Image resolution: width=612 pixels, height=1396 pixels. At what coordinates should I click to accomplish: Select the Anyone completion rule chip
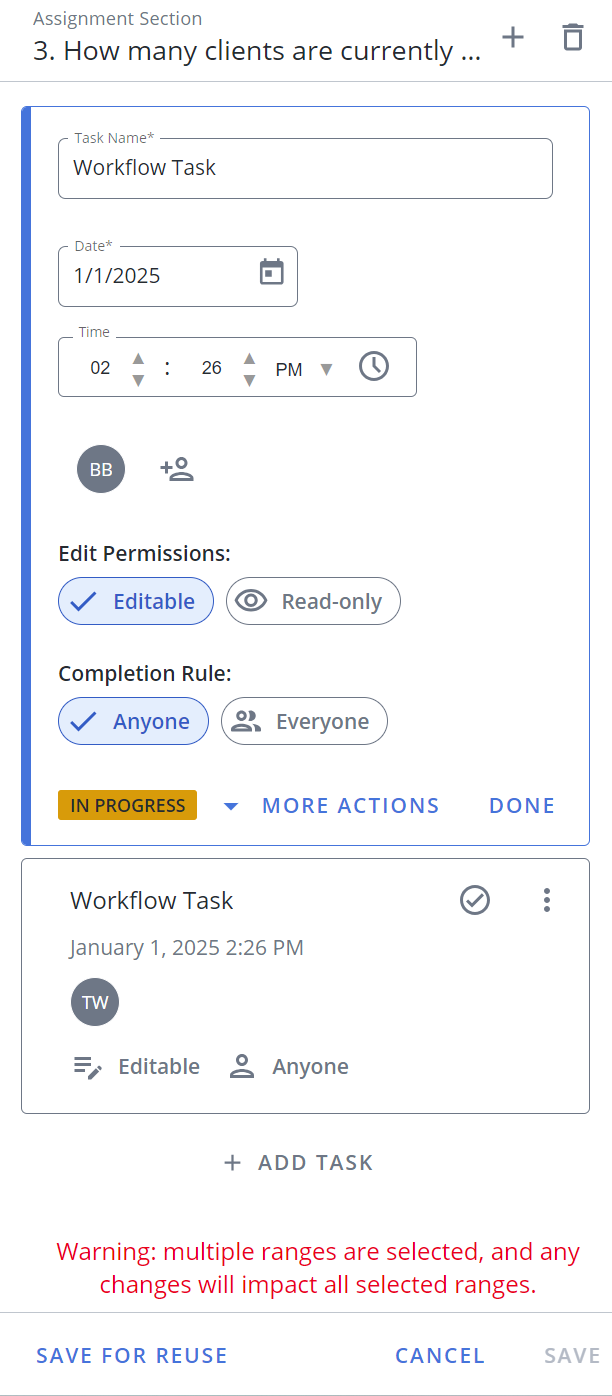click(x=133, y=721)
